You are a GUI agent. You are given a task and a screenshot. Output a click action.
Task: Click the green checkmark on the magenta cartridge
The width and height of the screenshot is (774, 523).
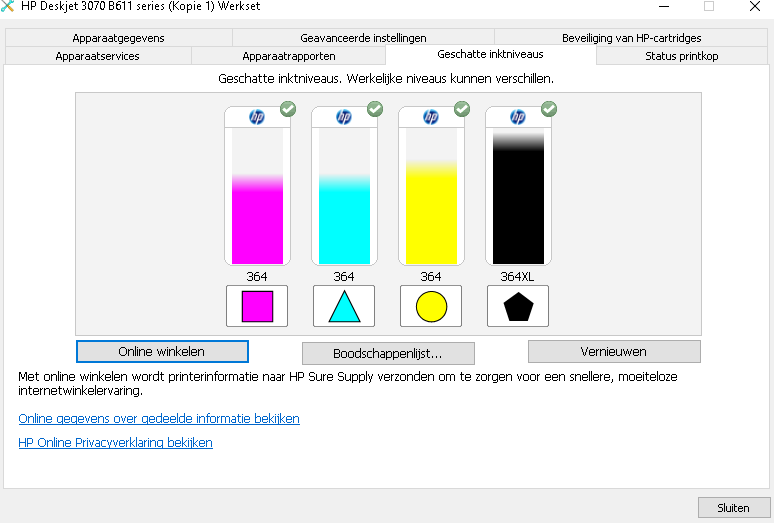(288, 109)
